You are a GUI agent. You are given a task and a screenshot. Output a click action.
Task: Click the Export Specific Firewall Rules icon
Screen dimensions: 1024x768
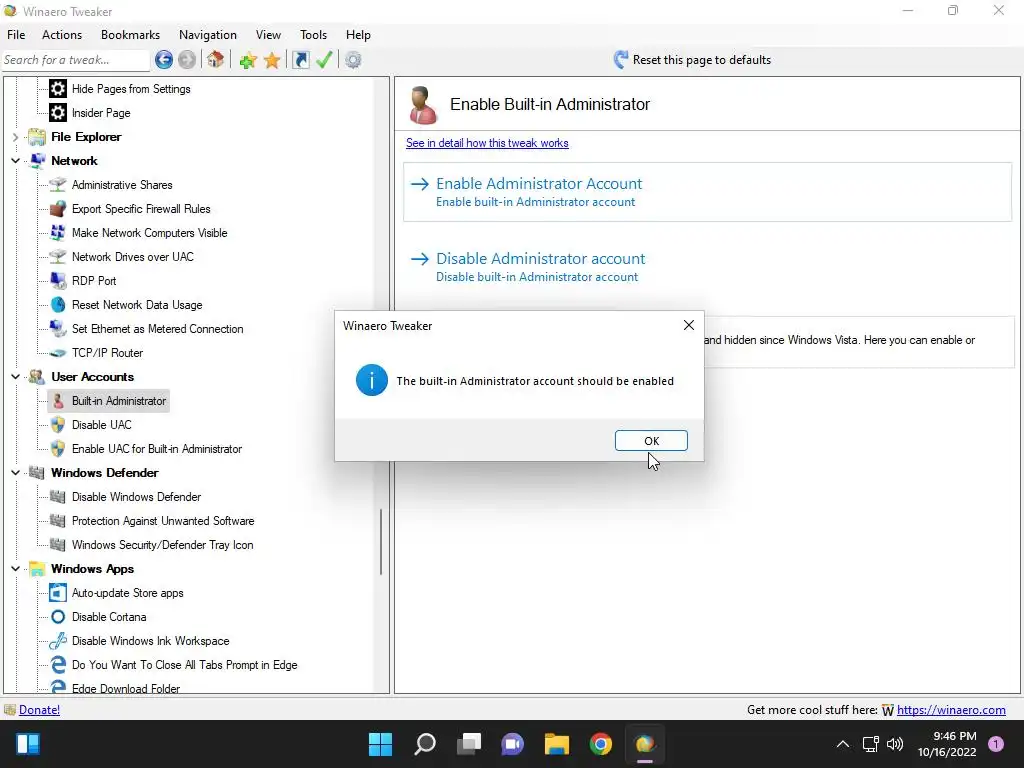pos(58,209)
